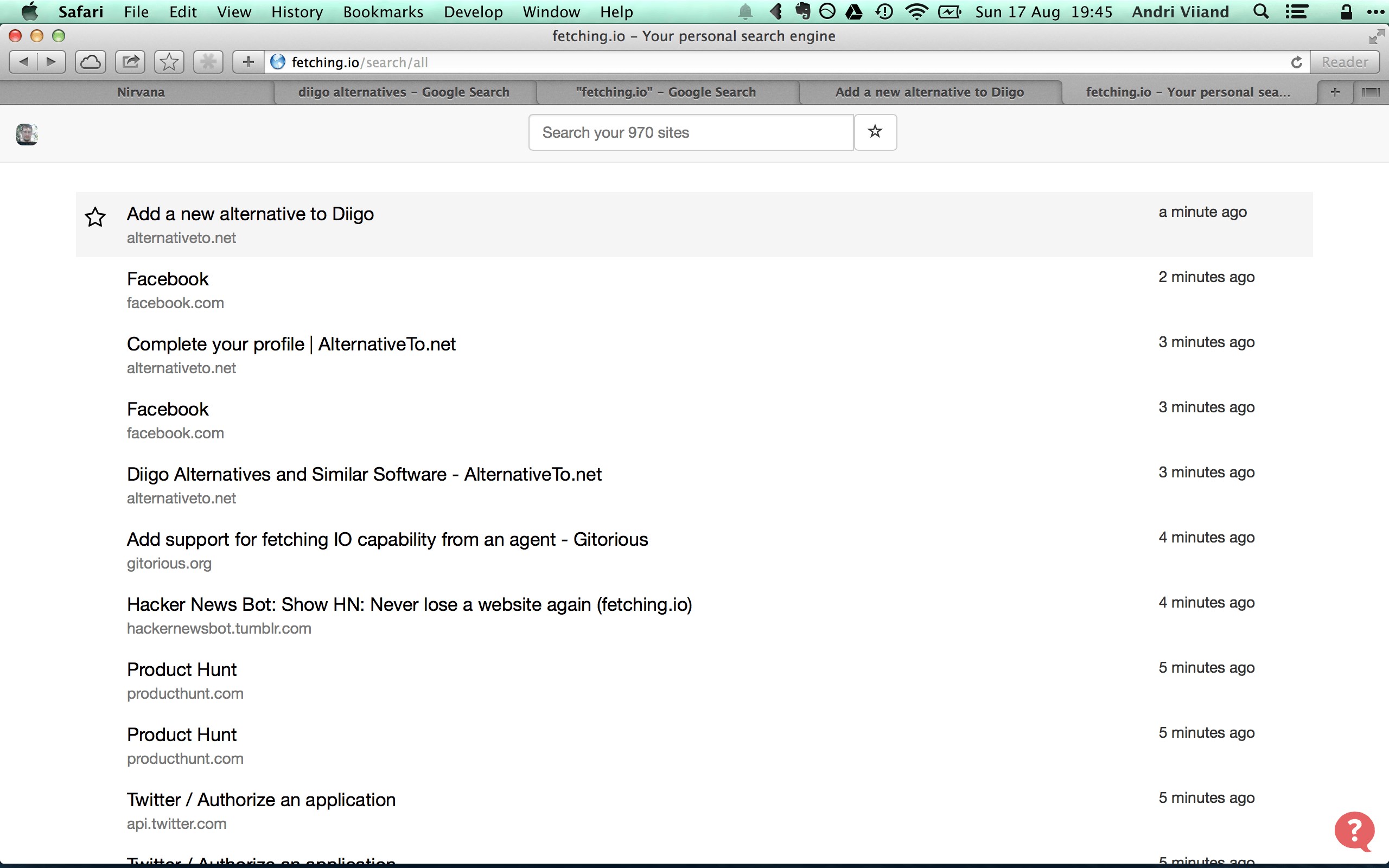Reload the page with the refresh icon
The image size is (1389, 868).
tap(1296, 62)
